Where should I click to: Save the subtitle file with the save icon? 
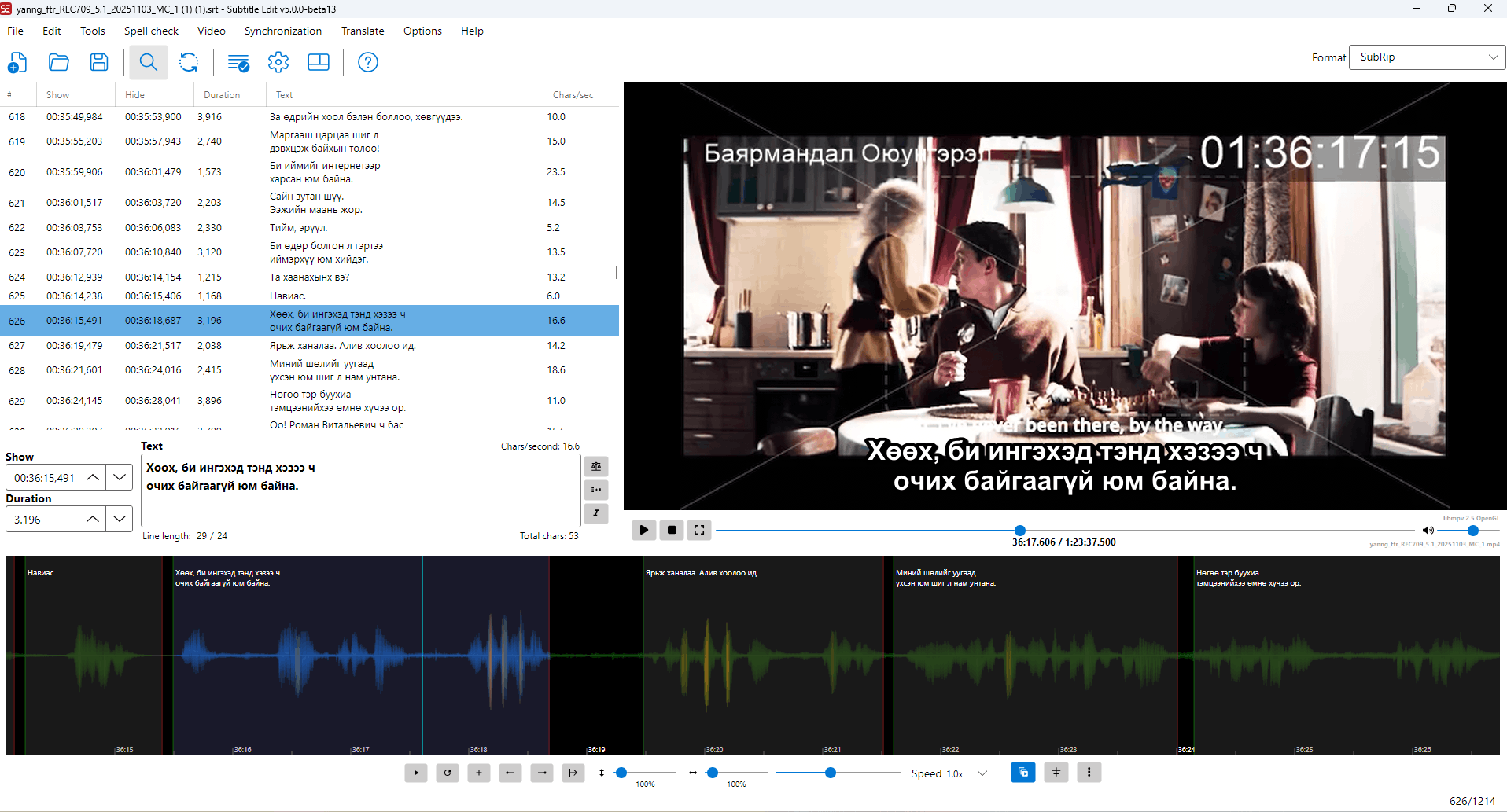[x=99, y=62]
